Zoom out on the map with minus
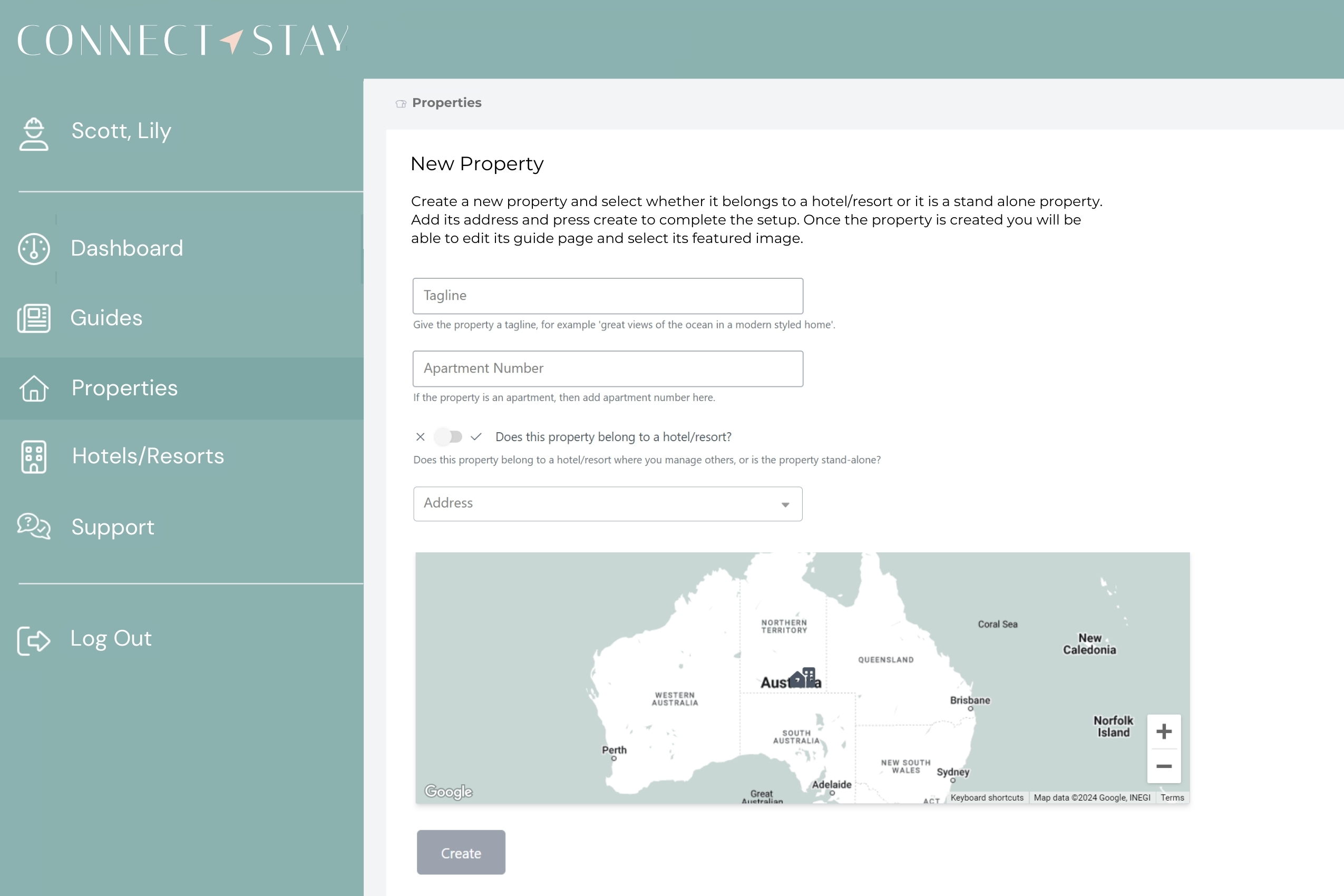 point(1164,766)
